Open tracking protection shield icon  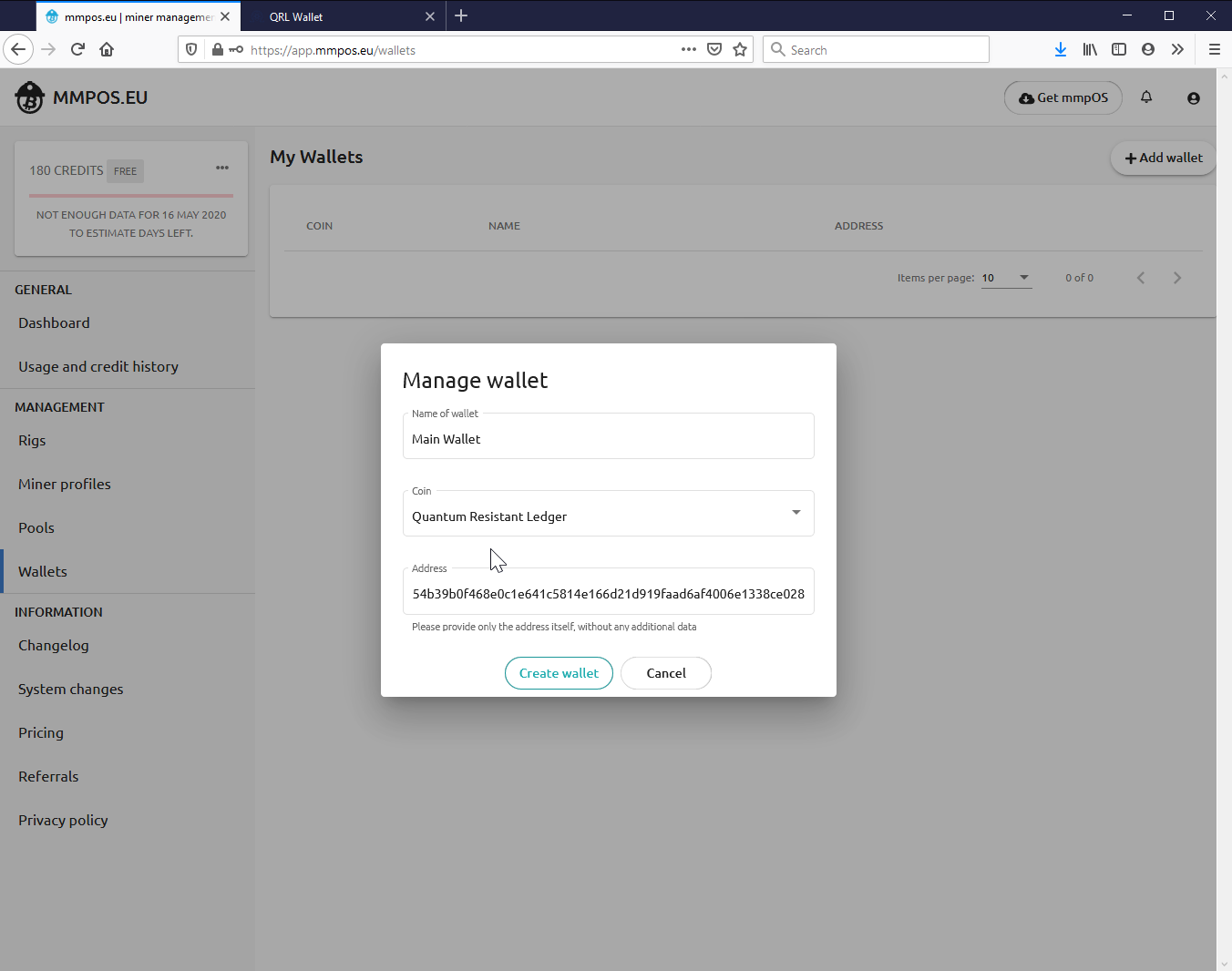tap(191, 49)
